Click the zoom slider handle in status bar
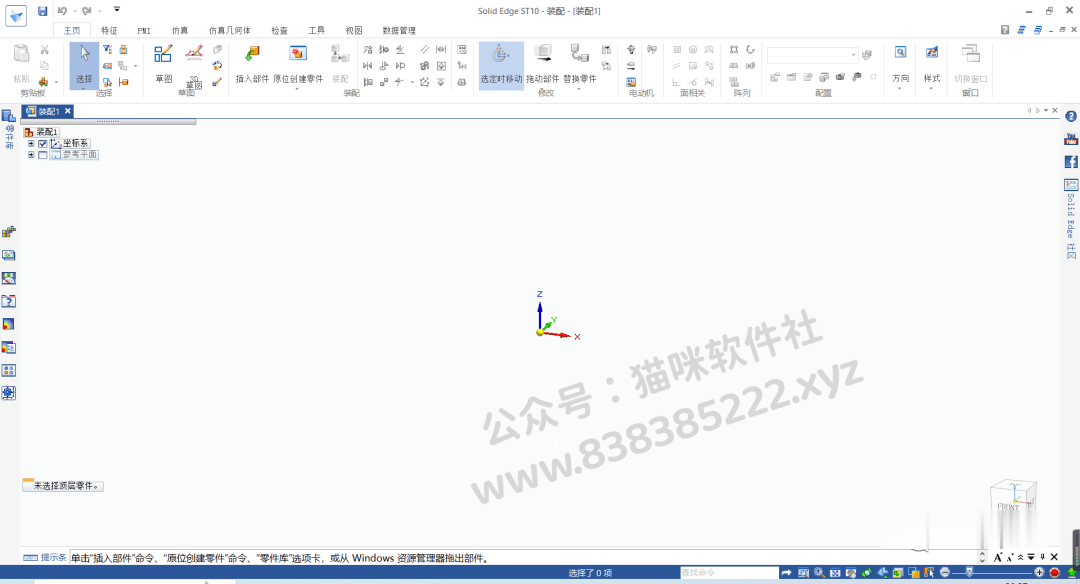1080x584 pixels. pyautogui.click(x=970, y=573)
